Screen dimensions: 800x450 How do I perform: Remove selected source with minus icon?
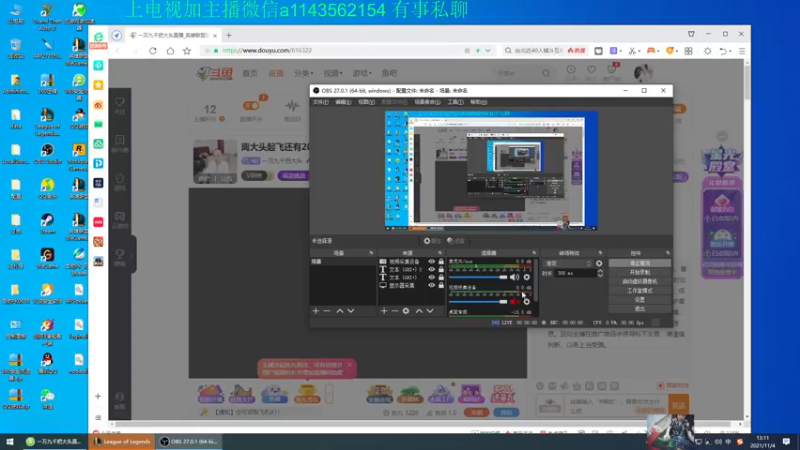(395, 311)
